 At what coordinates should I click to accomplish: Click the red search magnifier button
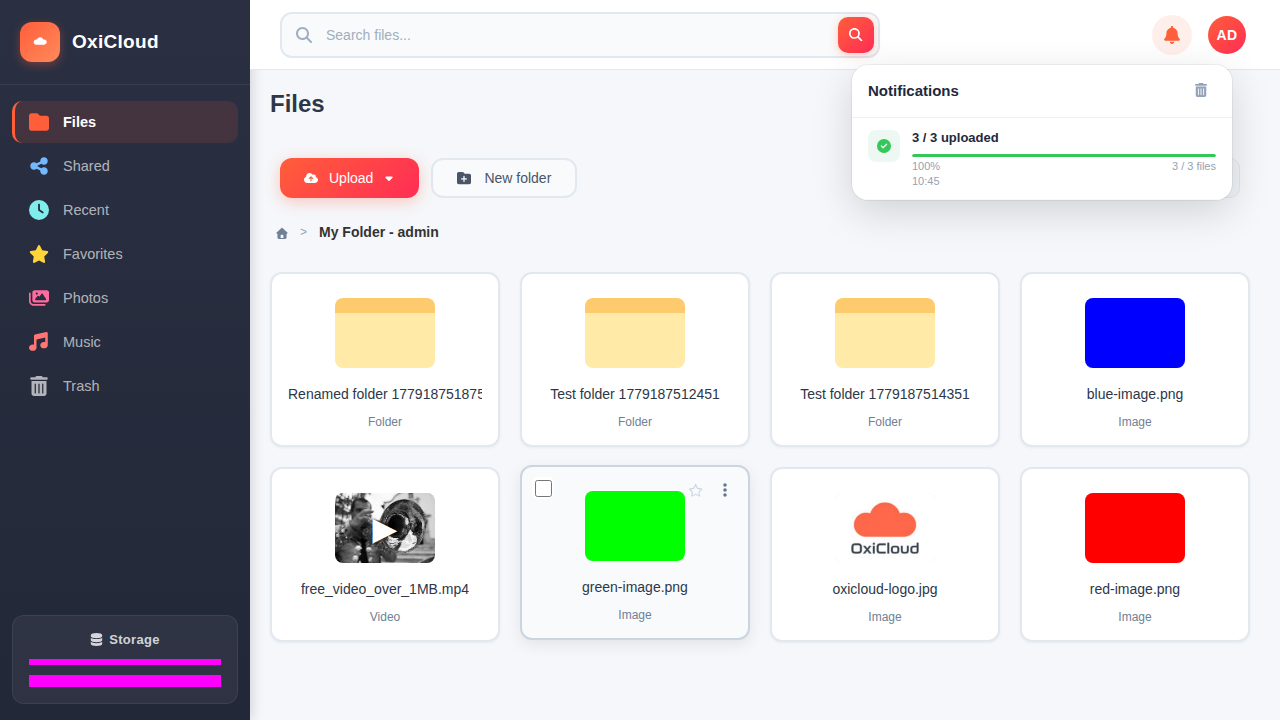click(x=856, y=35)
